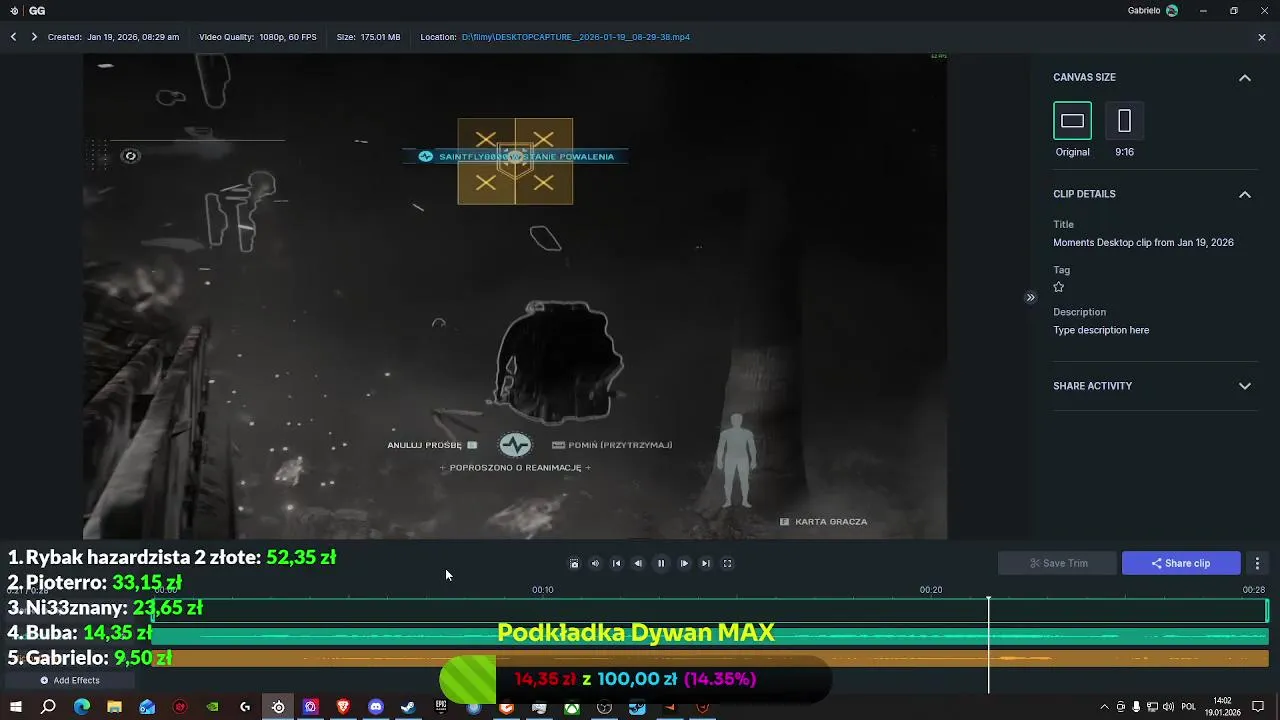Click the Share clip button
Viewport: 1280px width, 720px height.
(1181, 563)
